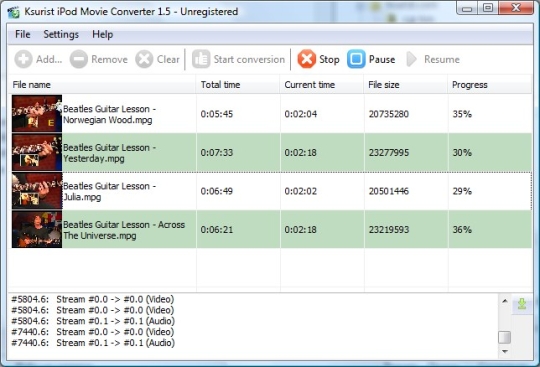
Task: Click the Start conversion icon
Action: pyautogui.click(x=201, y=59)
